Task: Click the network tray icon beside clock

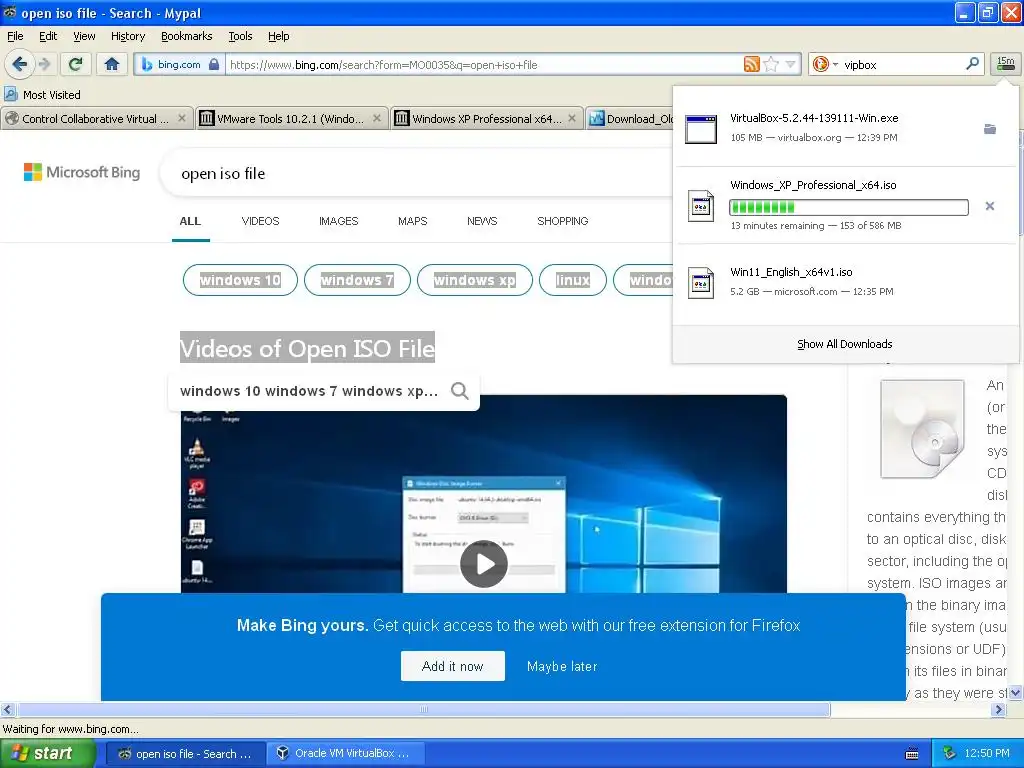Action: 950,754
